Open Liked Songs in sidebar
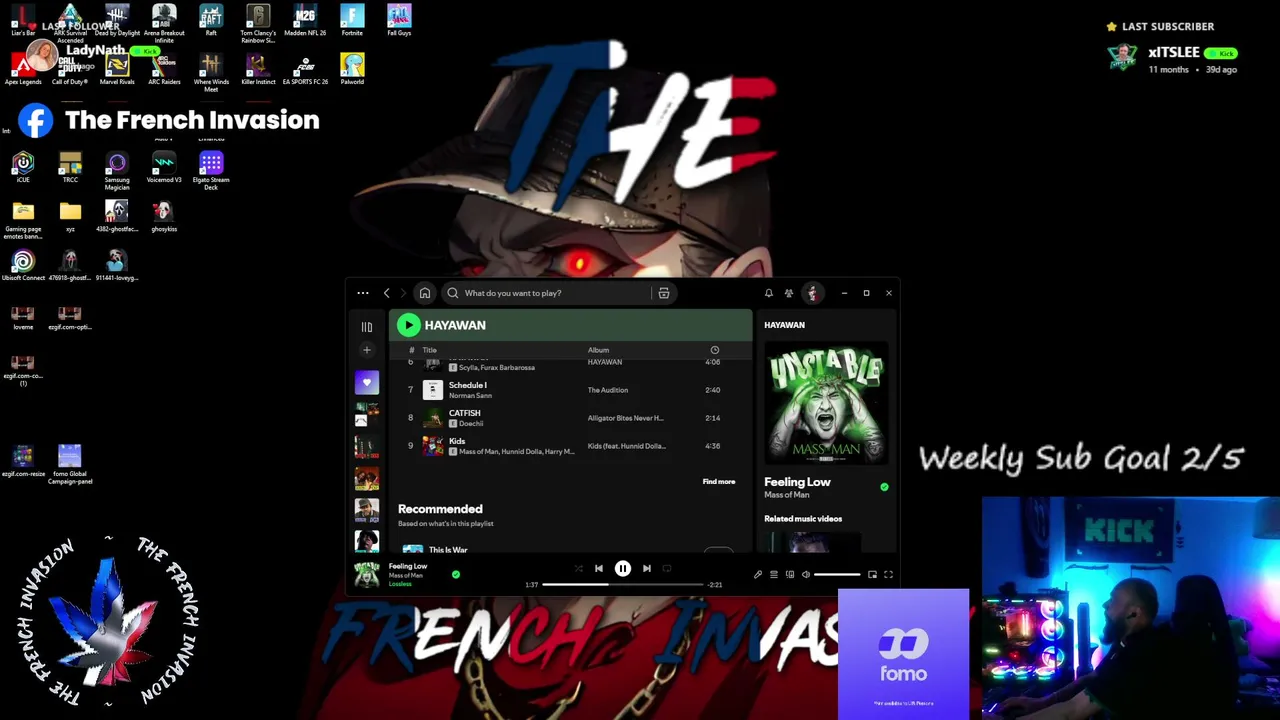This screenshot has height=720, width=1280. [x=367, y=383]
